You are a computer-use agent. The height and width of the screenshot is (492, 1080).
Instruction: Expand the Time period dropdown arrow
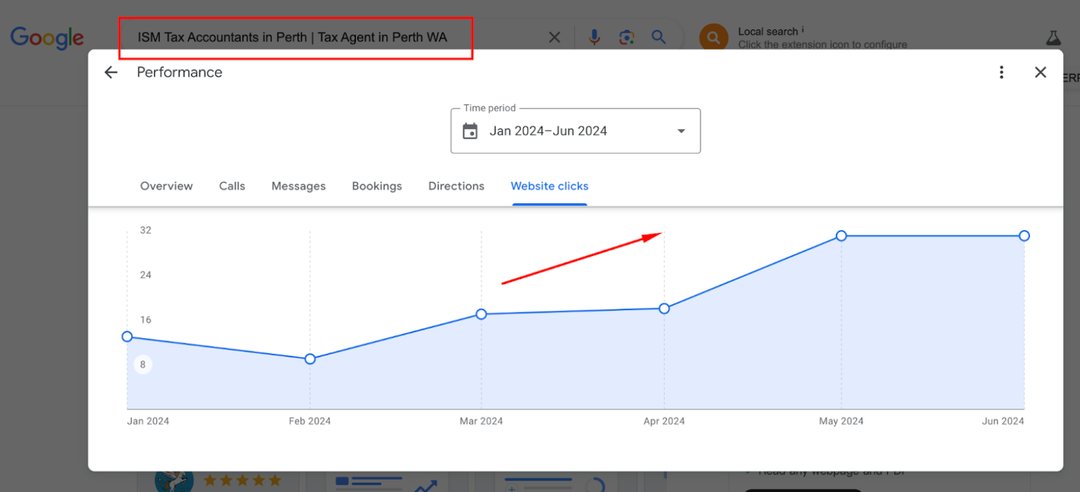coord(681,131)
